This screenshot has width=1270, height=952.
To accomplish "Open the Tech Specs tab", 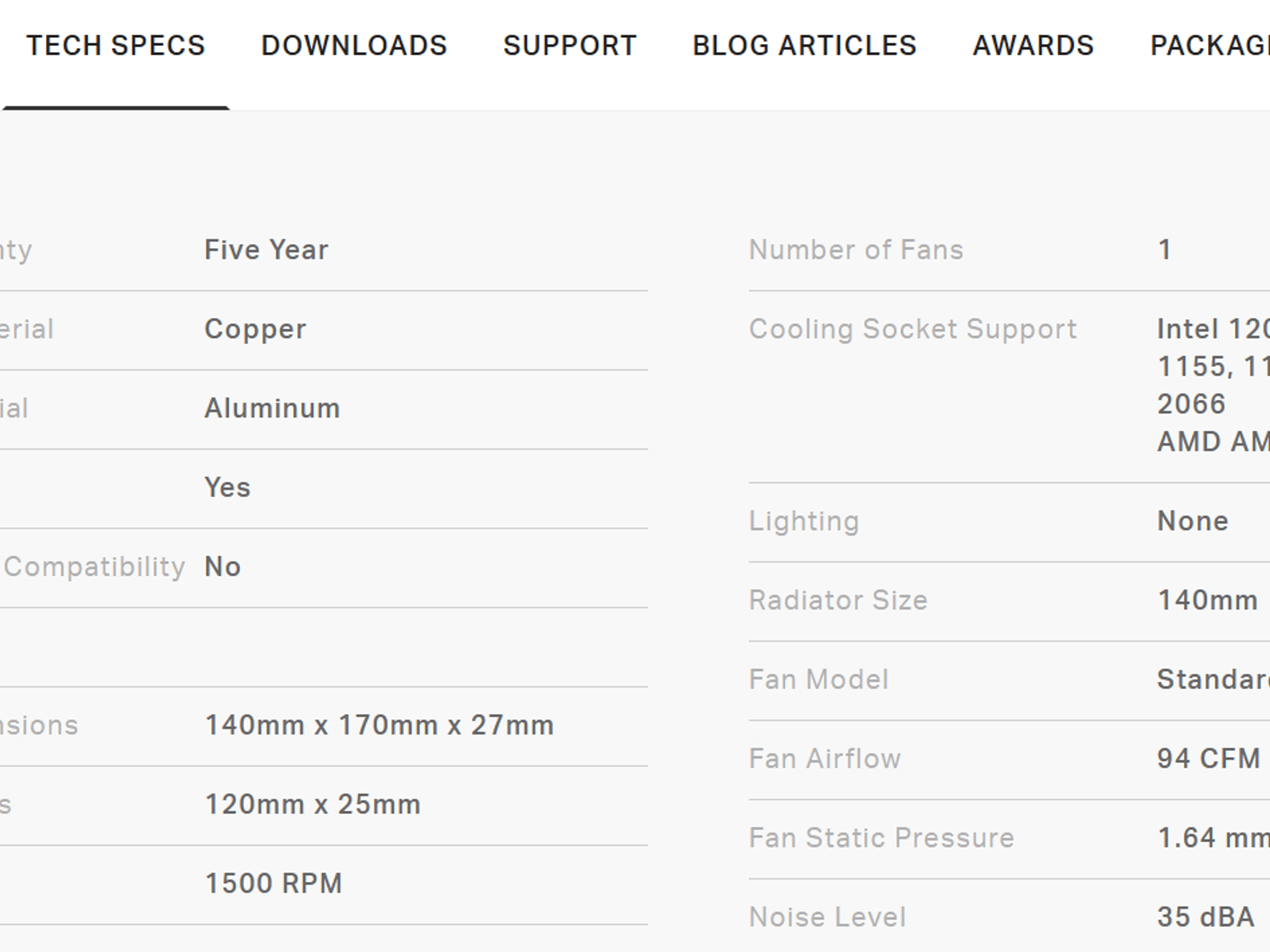I will (x=115, y=46).
